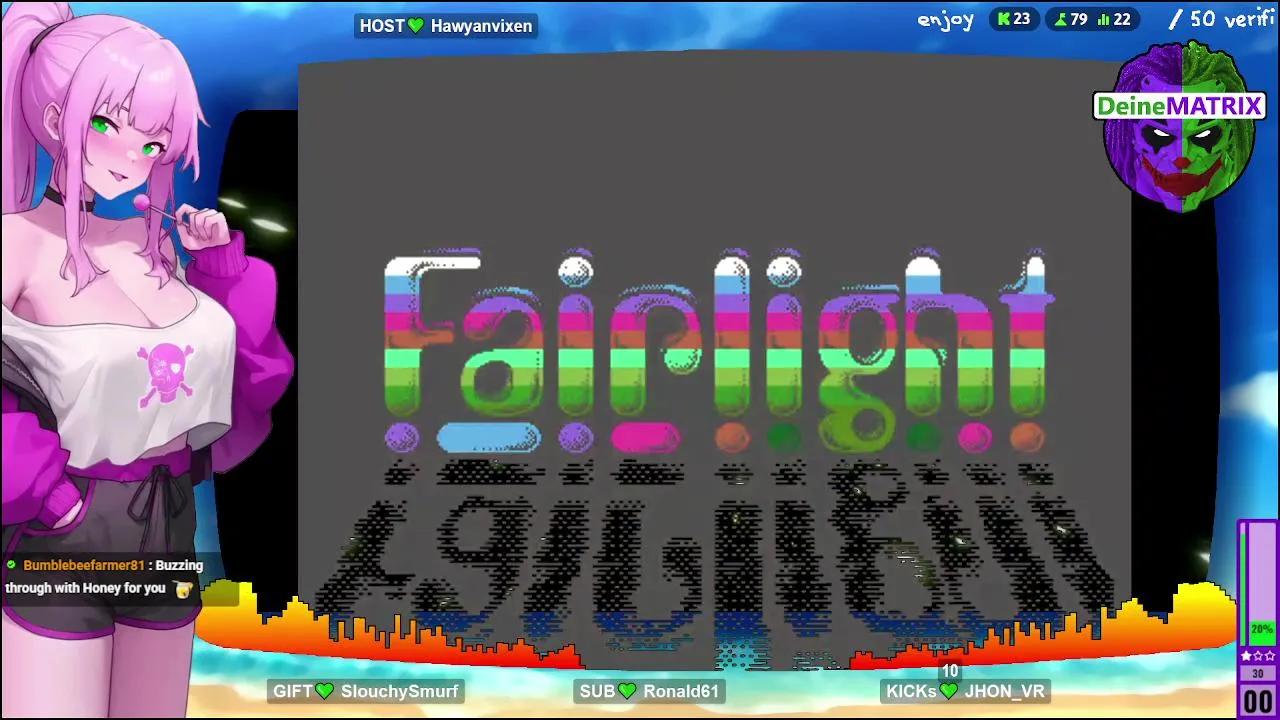
Task: Click the "through with Honey for you" chat text
Action: pyautogui.click(x=85, y=588)
